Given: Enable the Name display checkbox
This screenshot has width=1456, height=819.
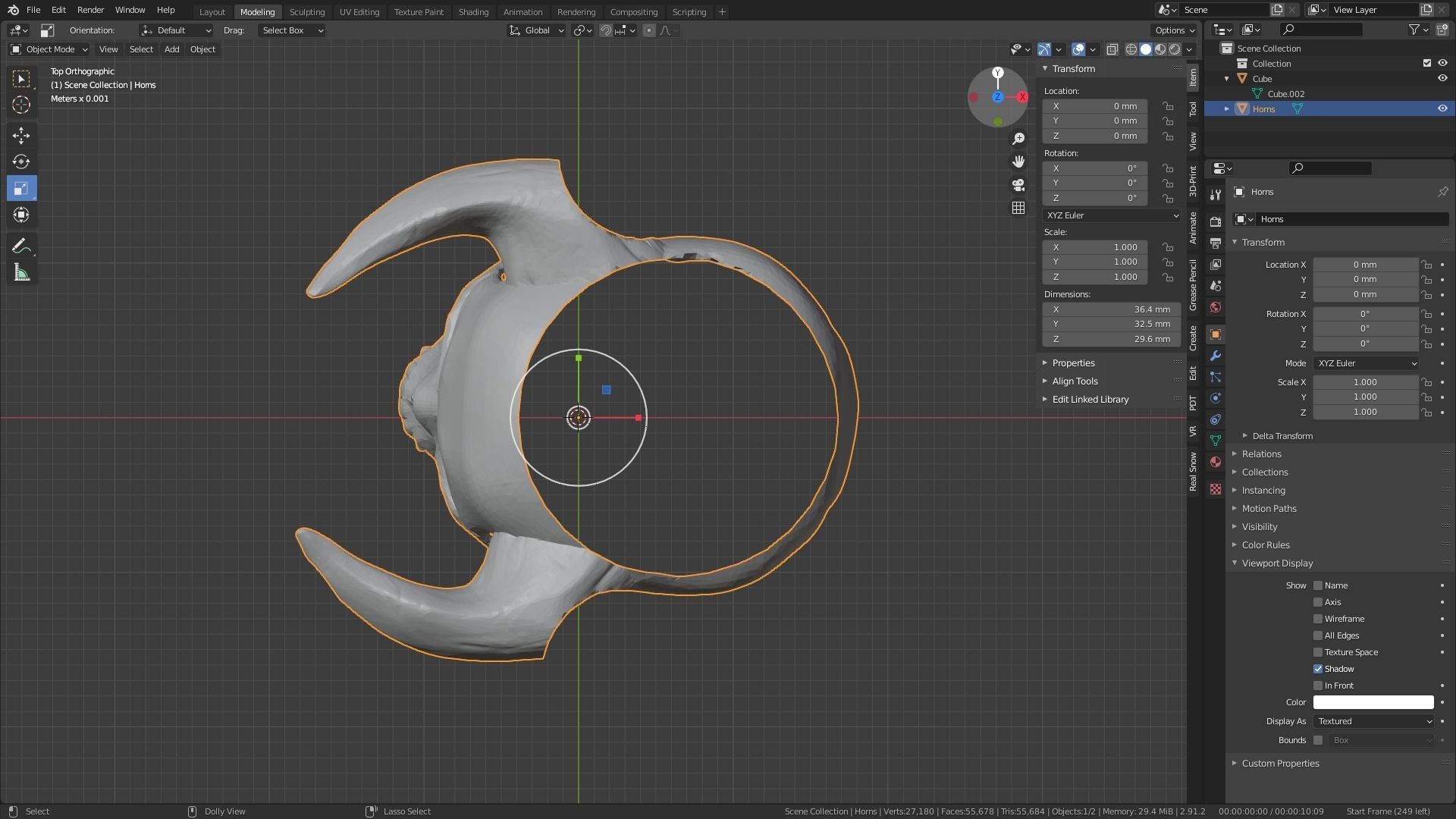Looking at the screenshot, I should pyautogui.click(x=1318, y=585).
